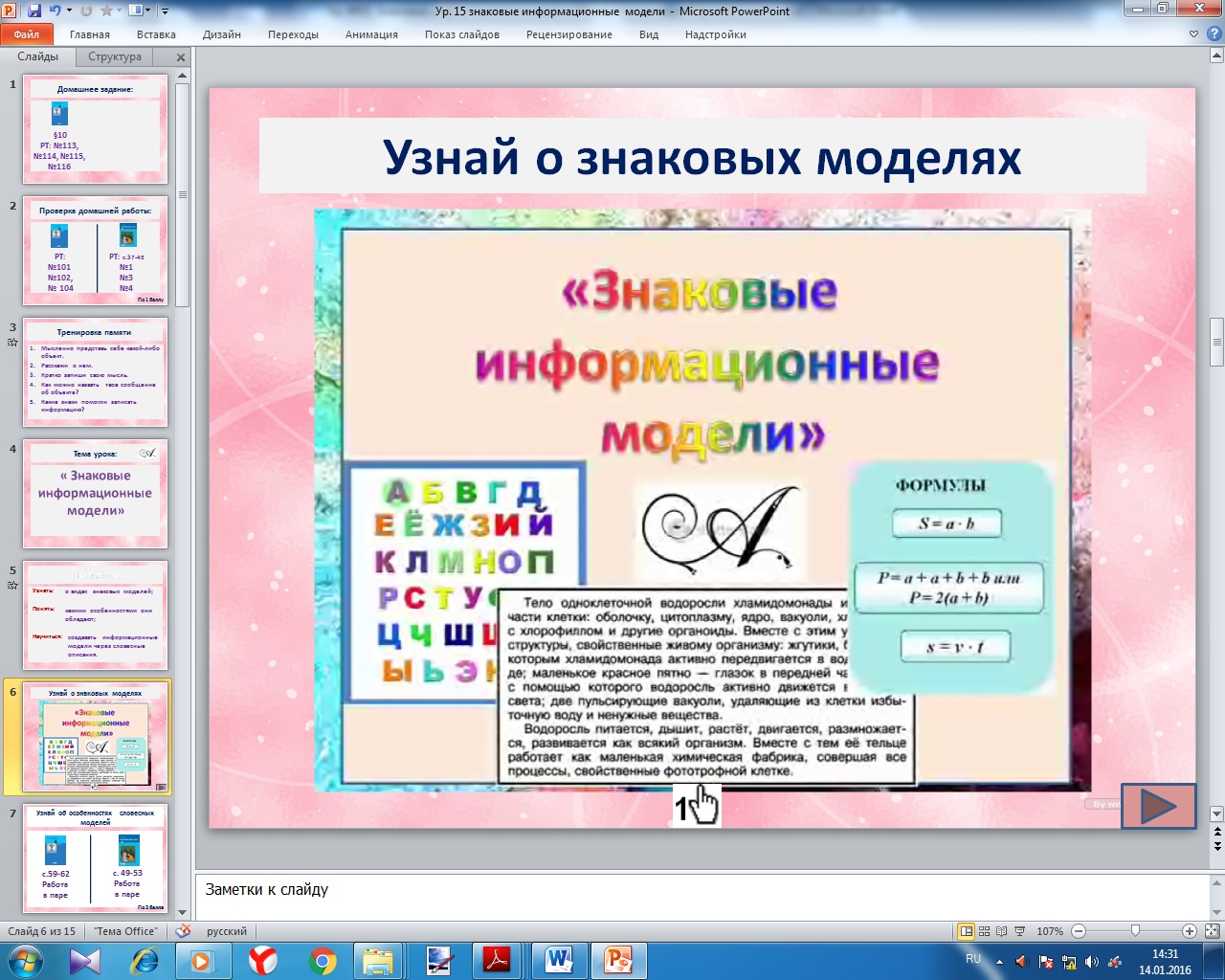Switch to the Структура pane tab
The width and height of the screenshot is (1225, 980).
(x=115, y=56)
